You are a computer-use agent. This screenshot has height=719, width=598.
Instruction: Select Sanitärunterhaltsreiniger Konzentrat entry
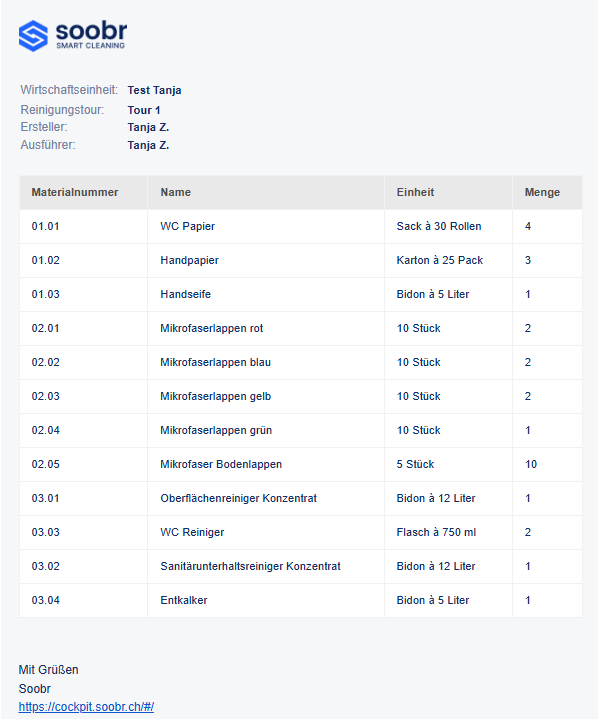250,566
